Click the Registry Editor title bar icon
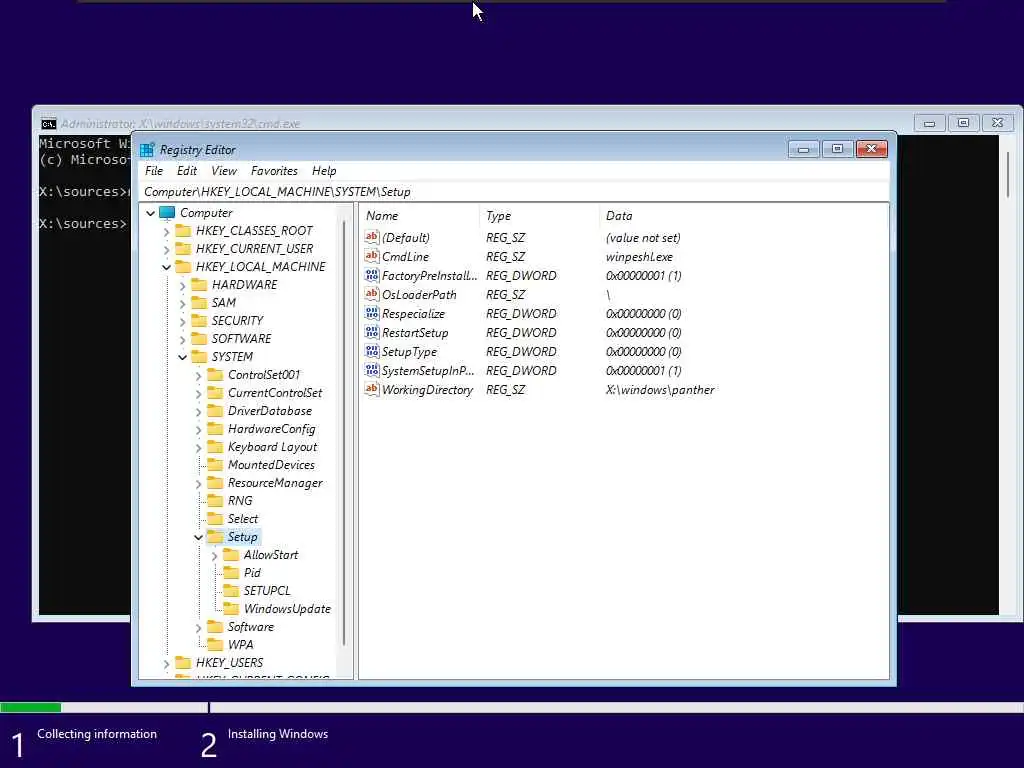 pos(148,150)
